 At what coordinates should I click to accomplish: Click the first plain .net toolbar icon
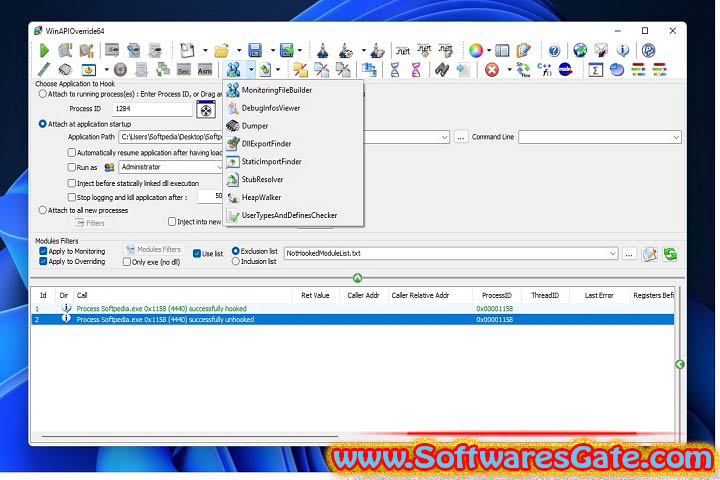coord(403,51)
